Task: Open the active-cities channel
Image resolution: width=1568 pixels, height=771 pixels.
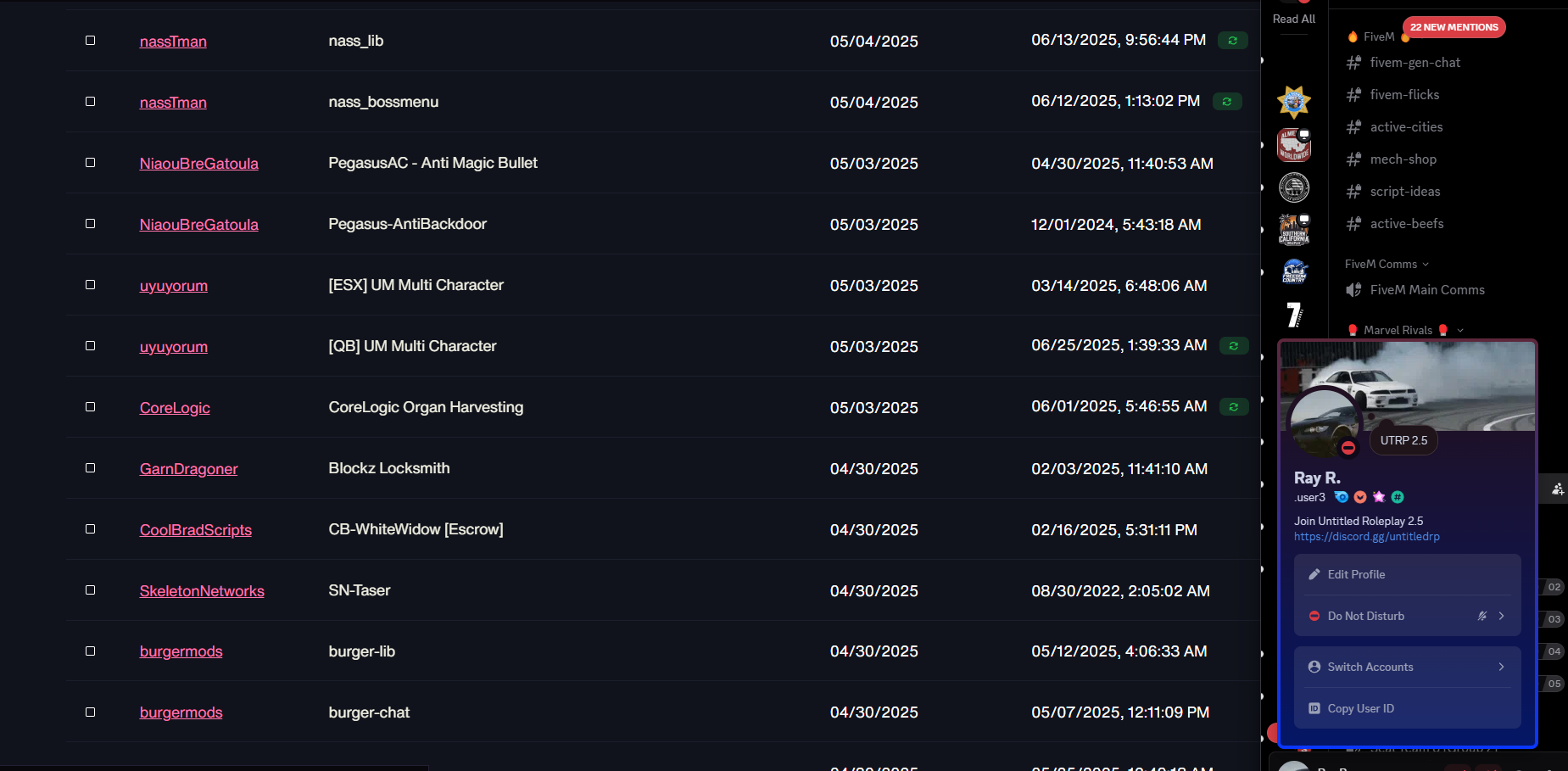Action: pyautogui.click(x=1406, y=127)
